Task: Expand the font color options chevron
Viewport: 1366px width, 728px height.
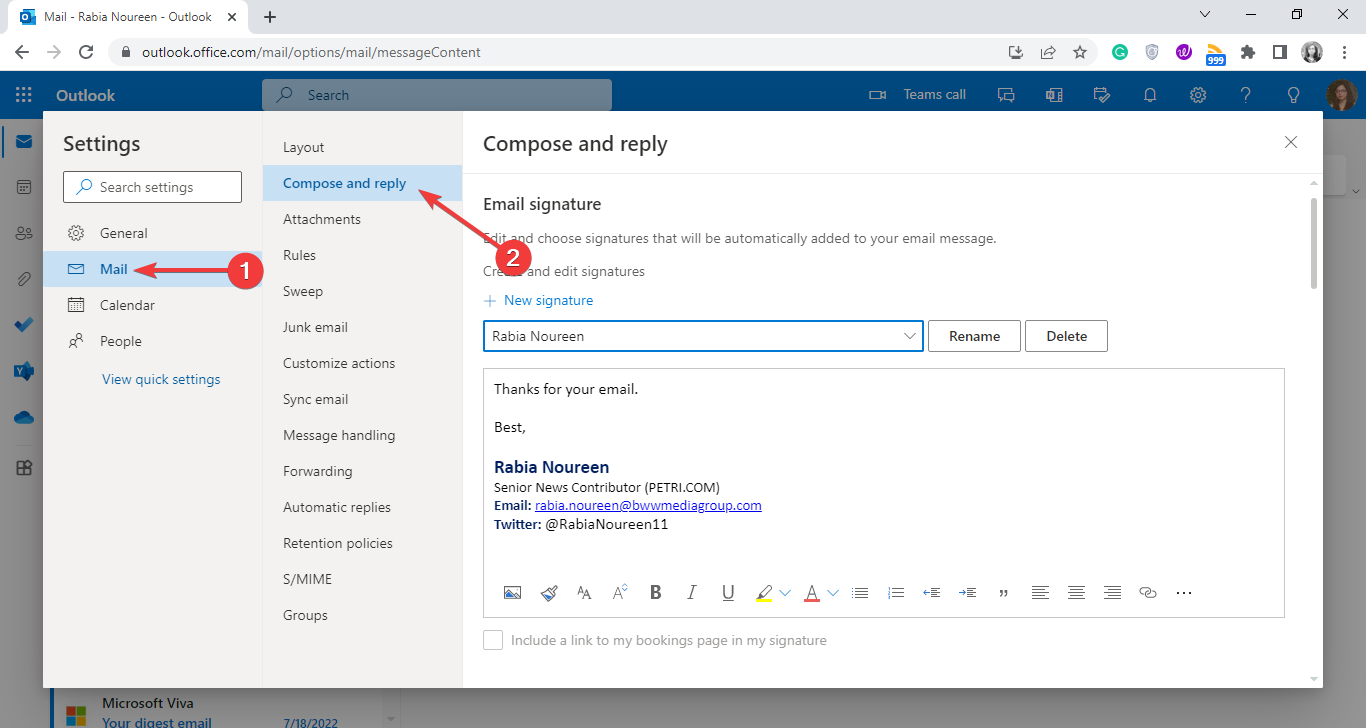Action: [833, 592]
